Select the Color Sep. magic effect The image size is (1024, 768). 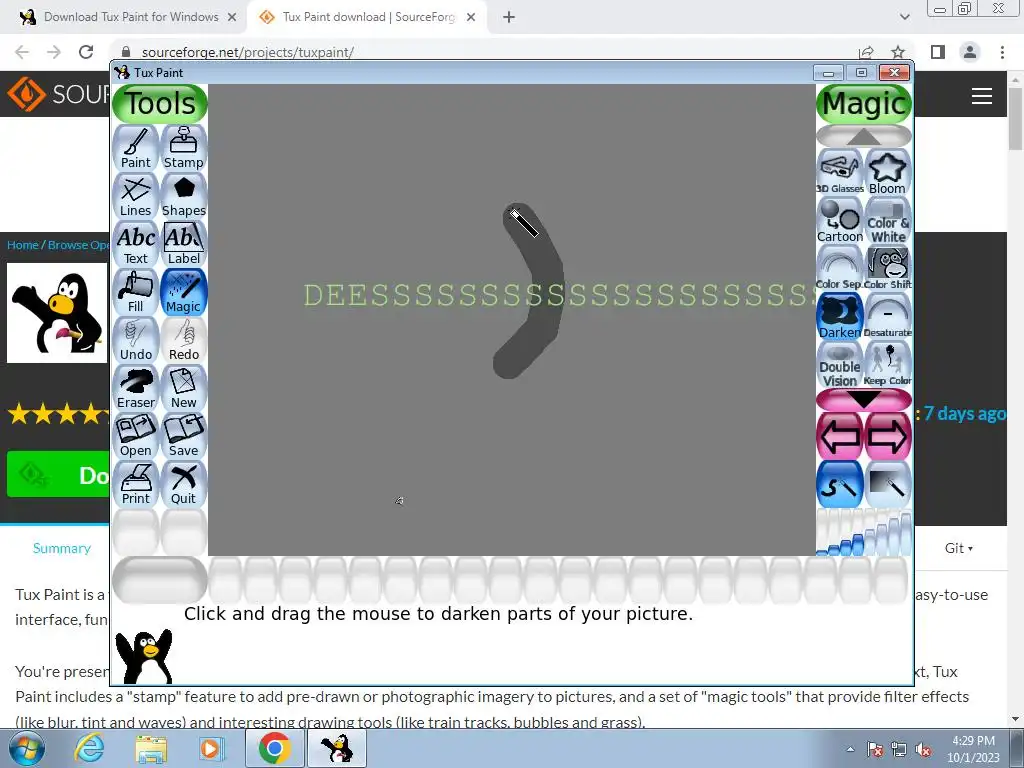(x=840, y=268)
